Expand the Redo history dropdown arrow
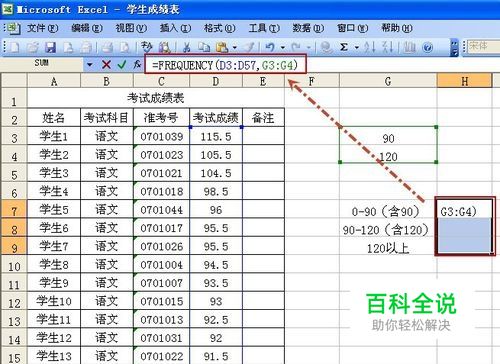This screenshot has height=364, width=500. (308, 48)
